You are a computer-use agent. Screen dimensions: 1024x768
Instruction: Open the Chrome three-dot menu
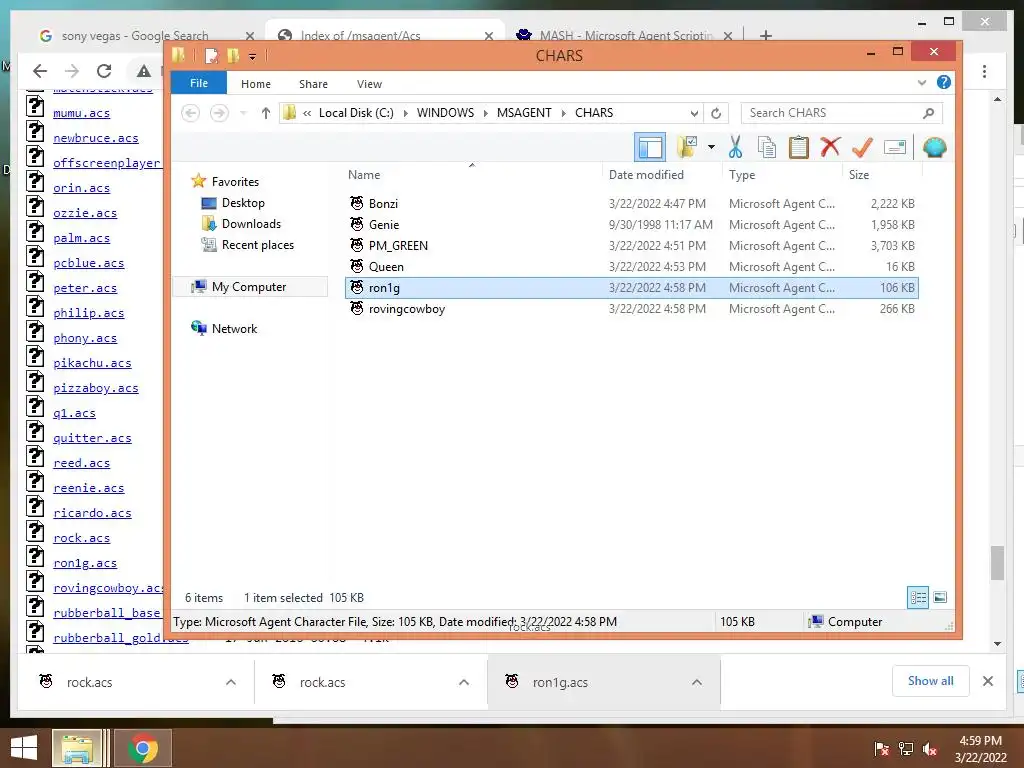click(984, 72)
